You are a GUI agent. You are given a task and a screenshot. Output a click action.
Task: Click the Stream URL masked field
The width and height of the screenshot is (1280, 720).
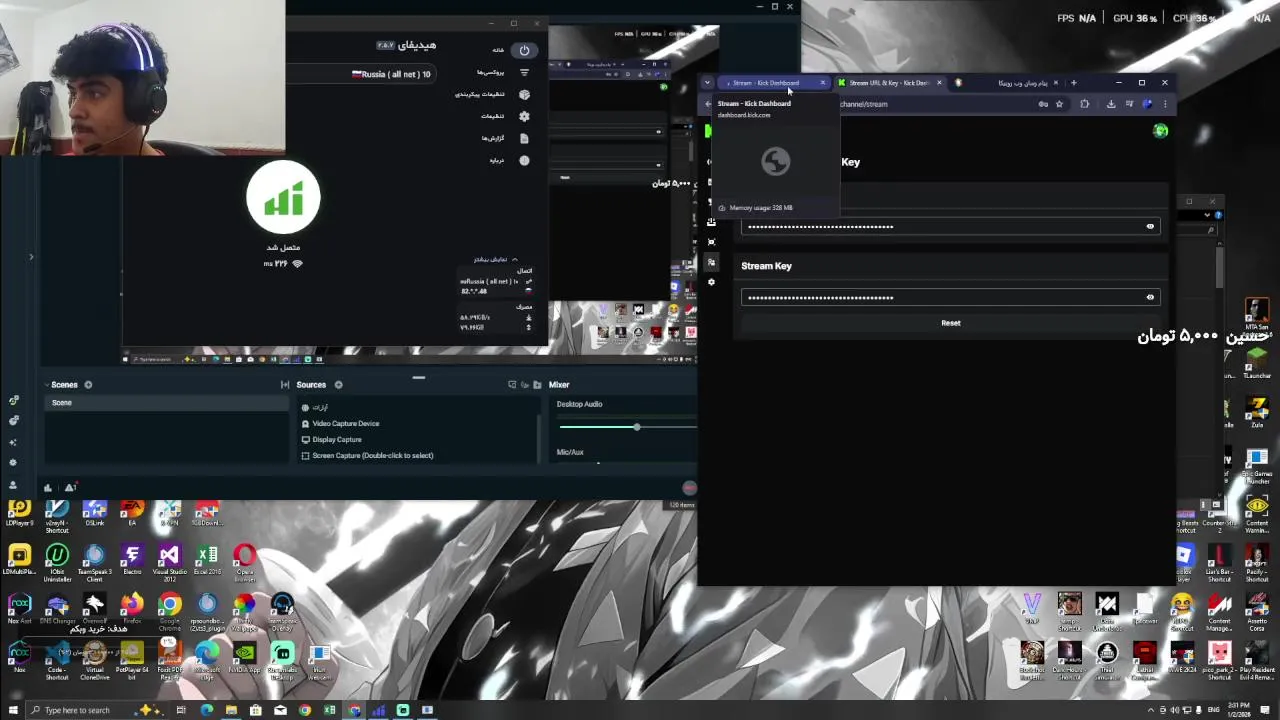(950, 226)
